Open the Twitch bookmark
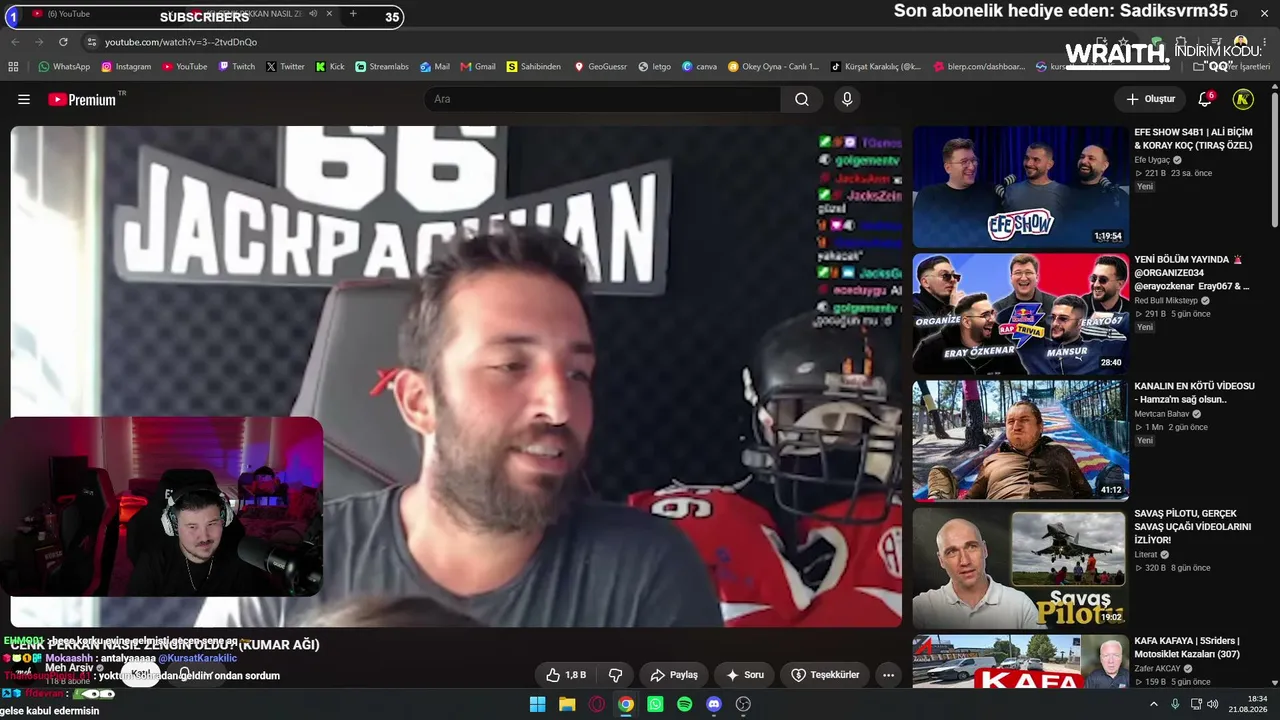 coord(236,67)
